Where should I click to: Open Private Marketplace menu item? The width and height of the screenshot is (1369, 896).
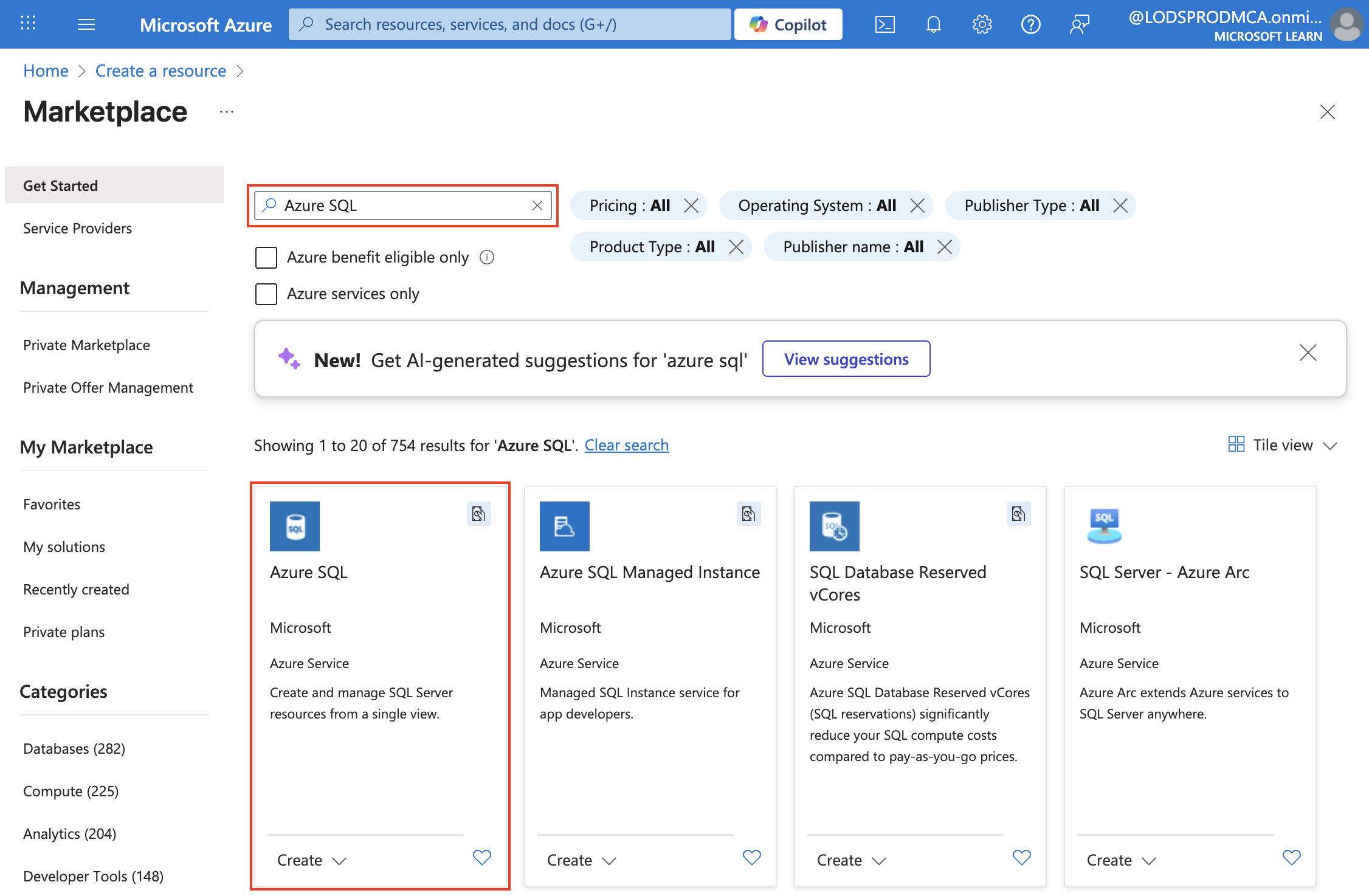point(86,345)
